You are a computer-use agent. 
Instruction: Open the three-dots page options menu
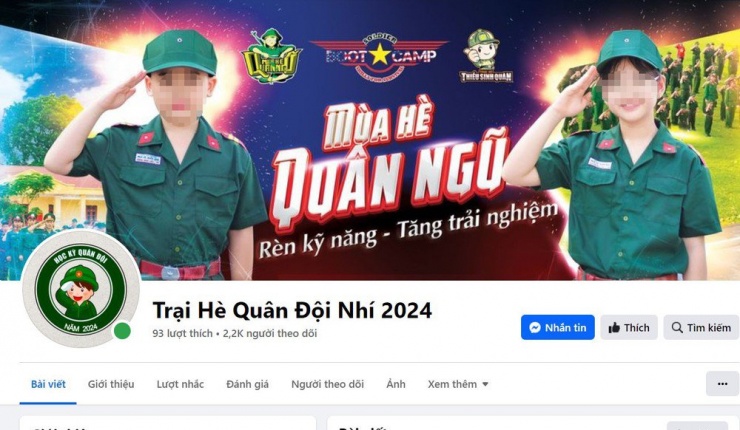[x=722, y=384]
